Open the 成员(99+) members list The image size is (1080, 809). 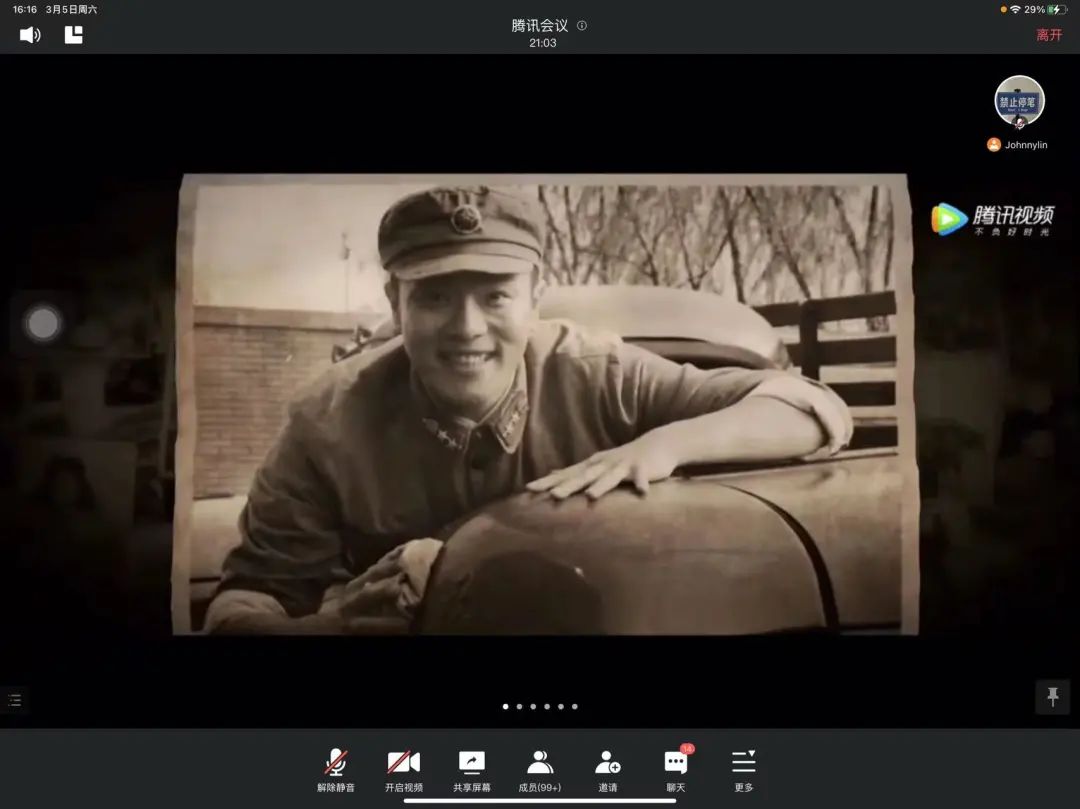point(540,770)
